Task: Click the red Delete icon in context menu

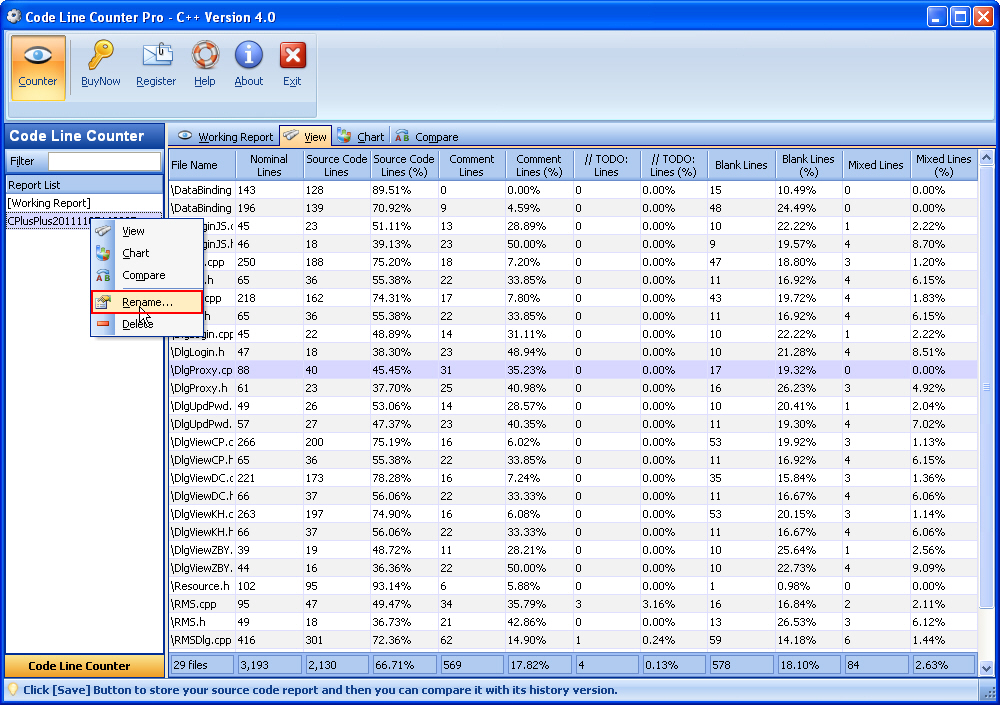Action: tap(103, 324)
